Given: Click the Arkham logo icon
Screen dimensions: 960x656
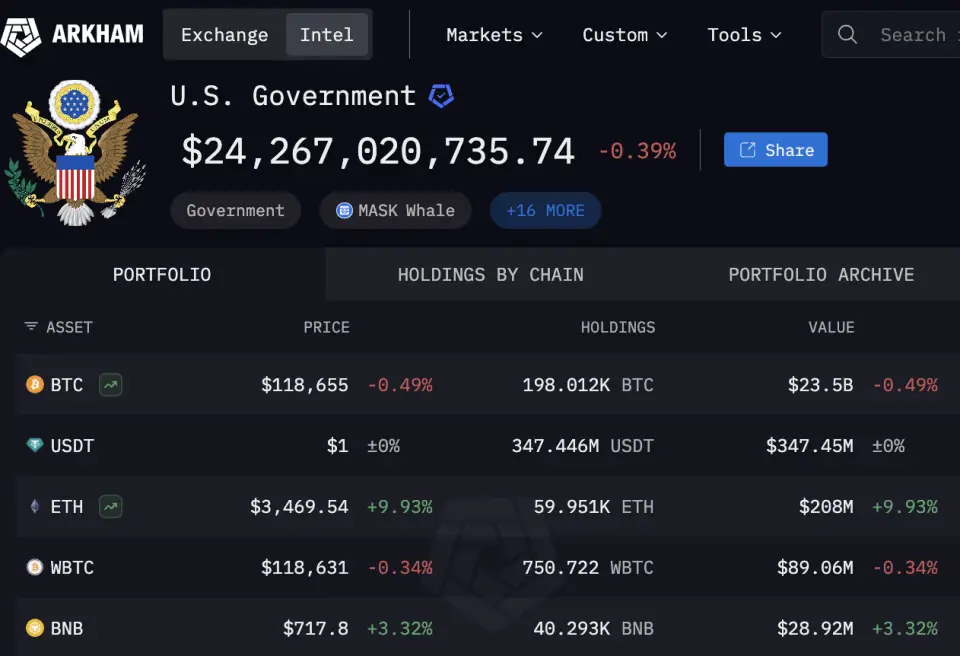Looking at the screenshot, I should [x=20, y=36].
